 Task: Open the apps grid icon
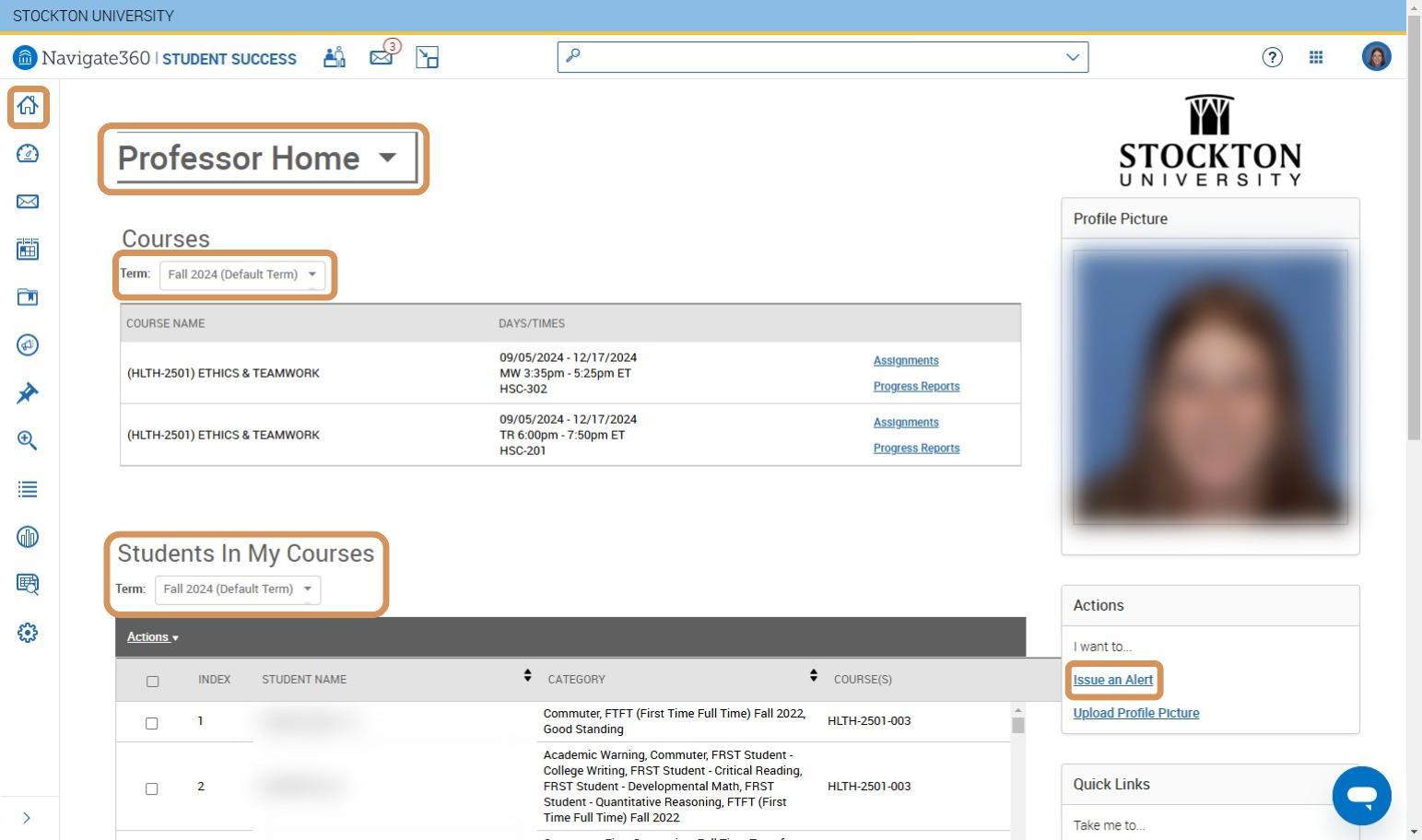[x=1316, y=57]
